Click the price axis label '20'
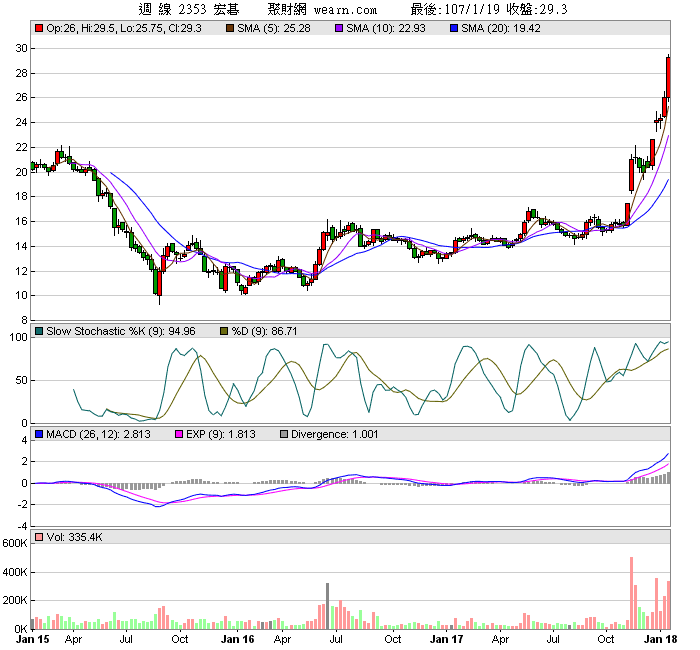Screen dimensions: 700x650 [21, 172]
